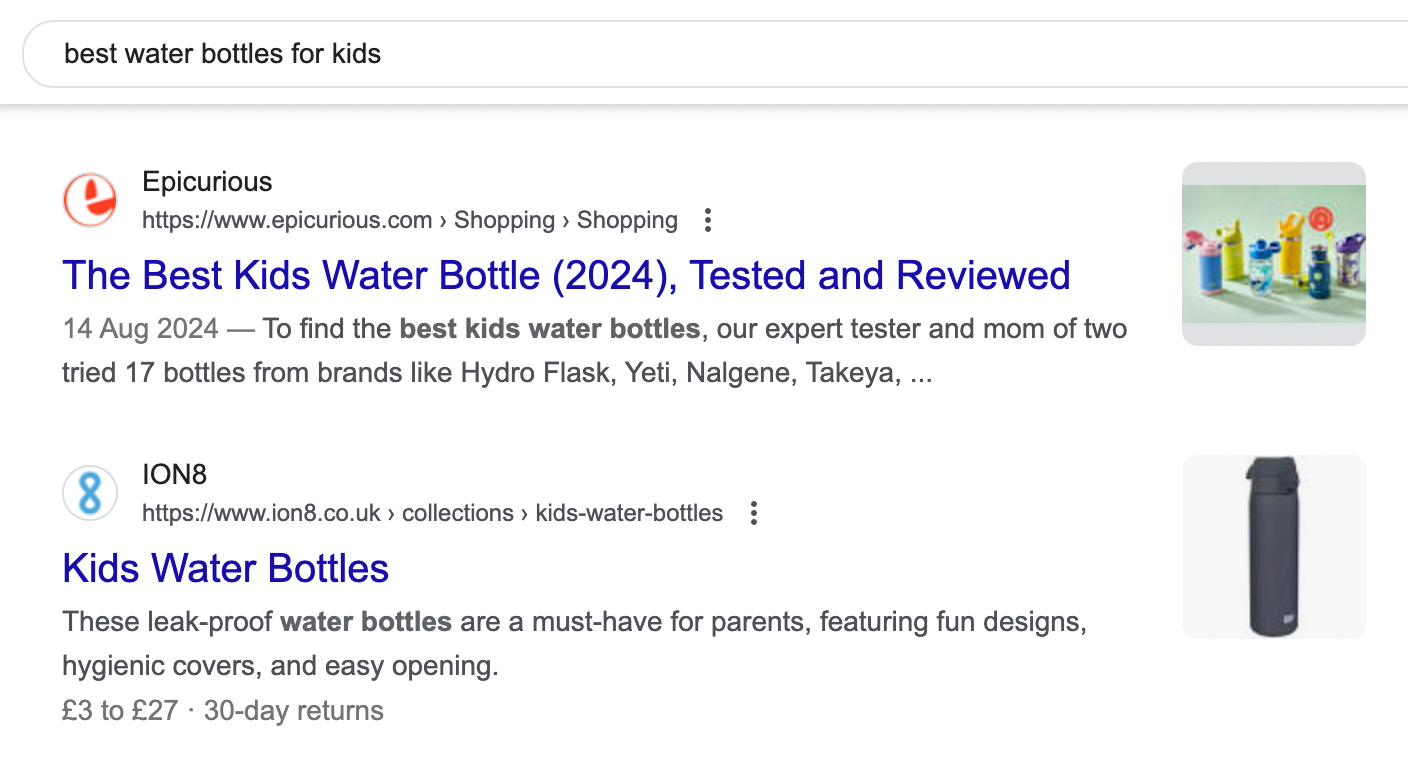Click the search box with the kids bottles query
1408x760 pixels.
700,53
